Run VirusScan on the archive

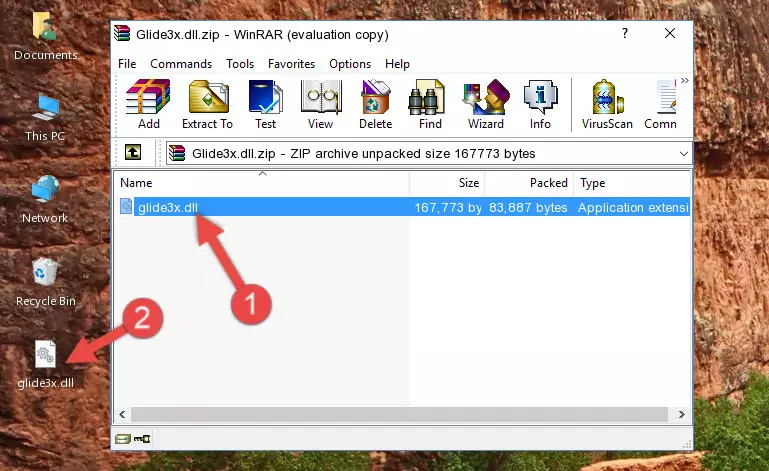[x=607, y=104]
